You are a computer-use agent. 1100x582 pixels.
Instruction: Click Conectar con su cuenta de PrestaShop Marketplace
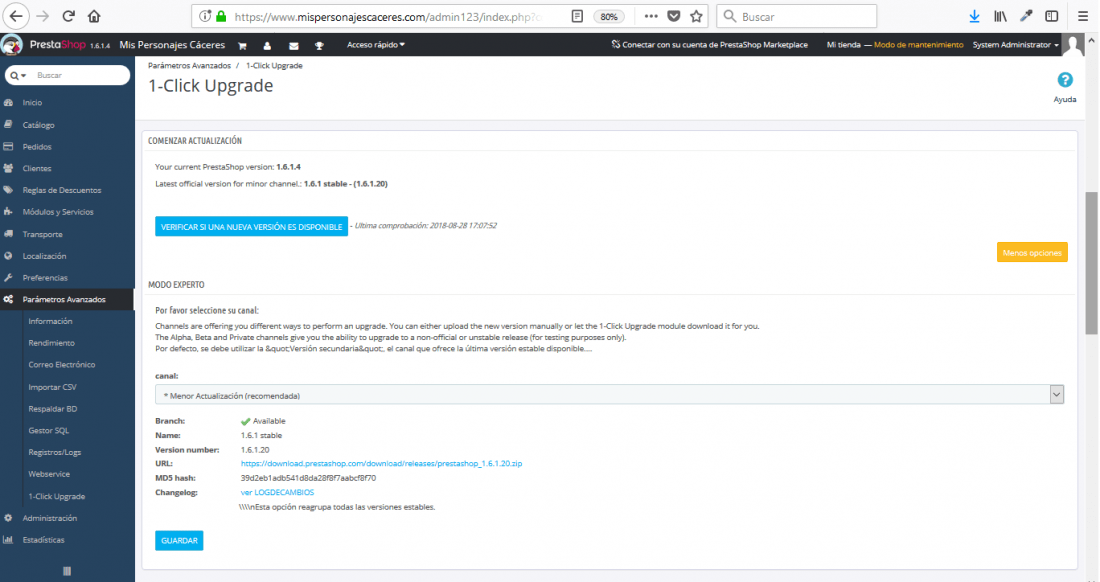709,45
